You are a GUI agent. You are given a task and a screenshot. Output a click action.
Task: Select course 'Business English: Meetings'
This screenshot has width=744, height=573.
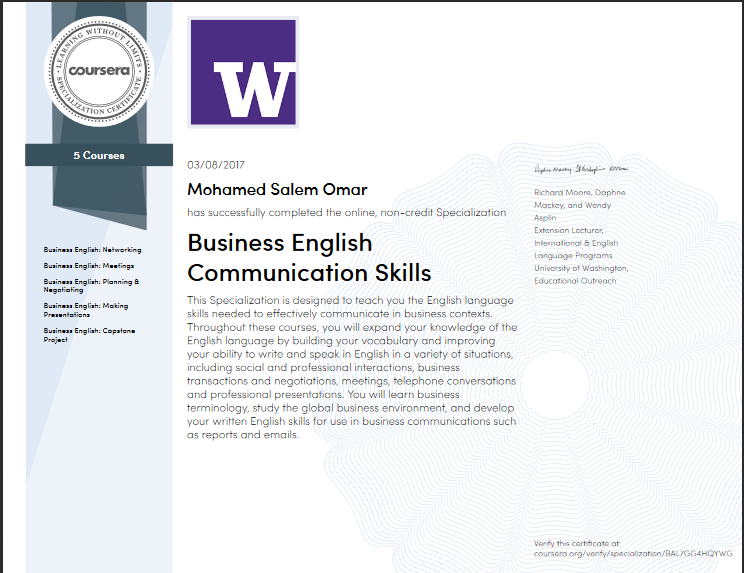point(89,266)
